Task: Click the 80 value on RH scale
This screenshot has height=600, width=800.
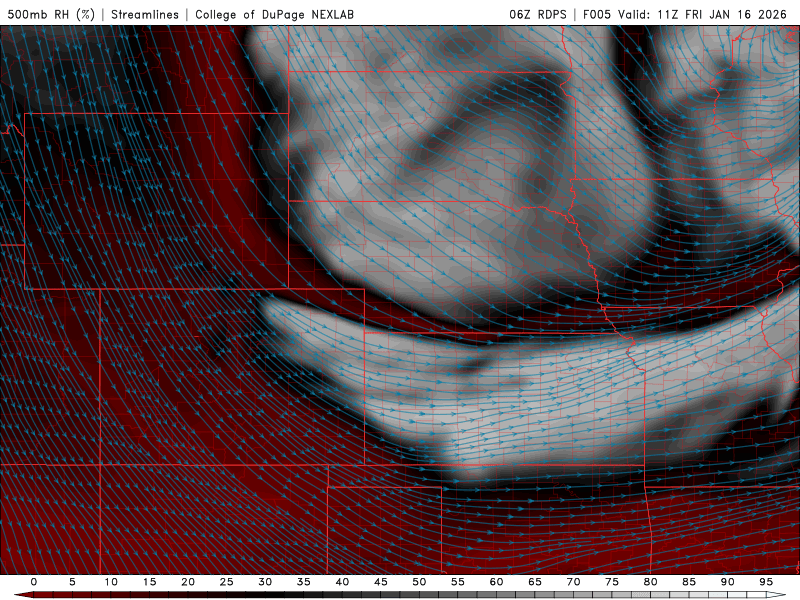Action: [x=651, y=582]
